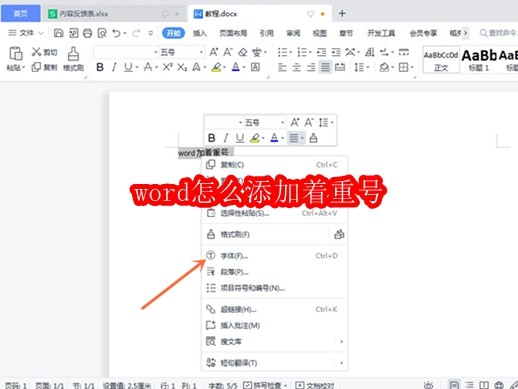The width and height of the screenshot is (518, 389).
Task: Apply superscript X² formatting
Action: 167,67
